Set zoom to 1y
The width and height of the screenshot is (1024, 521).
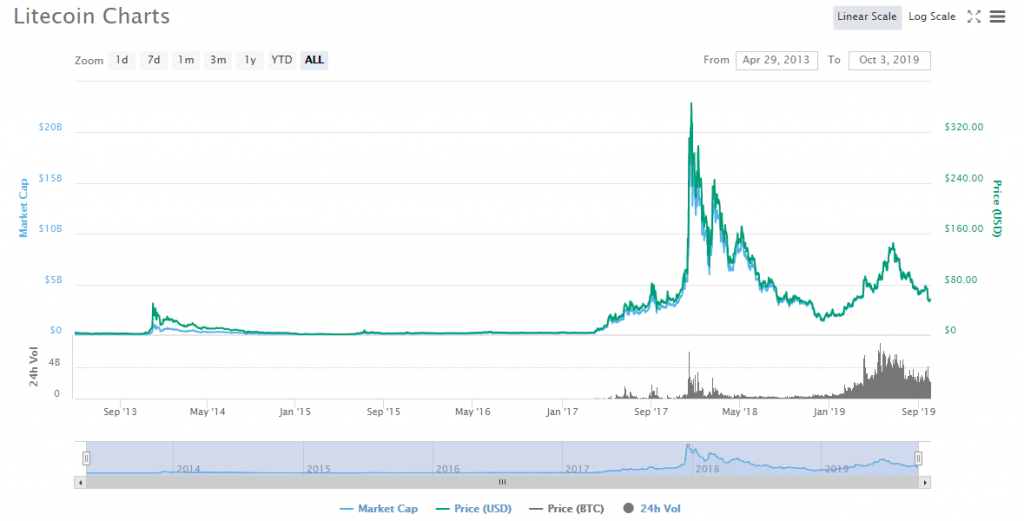(250, 60)
